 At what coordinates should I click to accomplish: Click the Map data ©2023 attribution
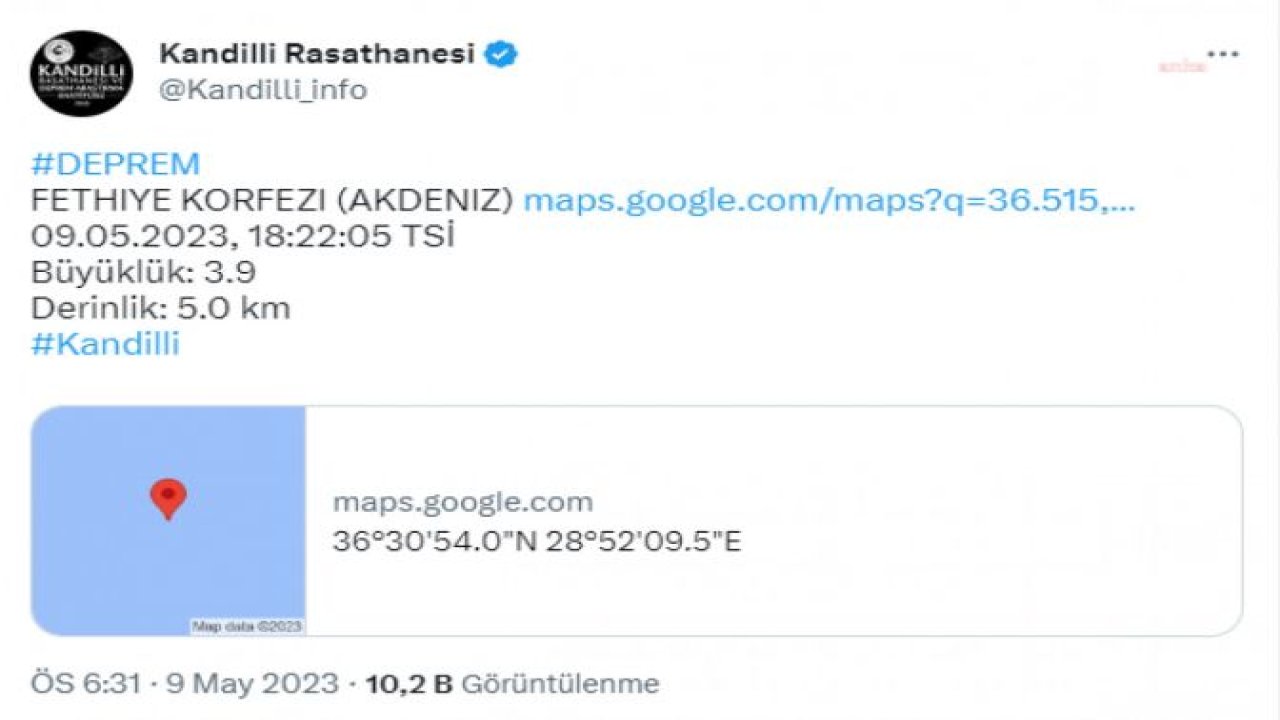(247, 626)
